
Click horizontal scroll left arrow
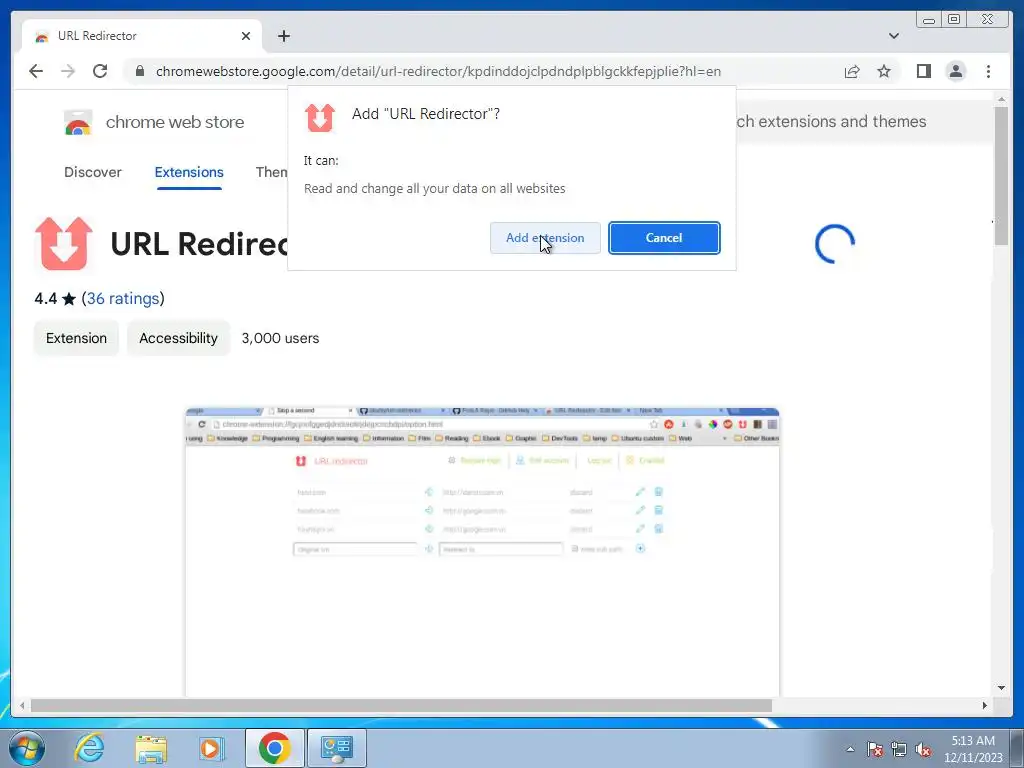22,706
